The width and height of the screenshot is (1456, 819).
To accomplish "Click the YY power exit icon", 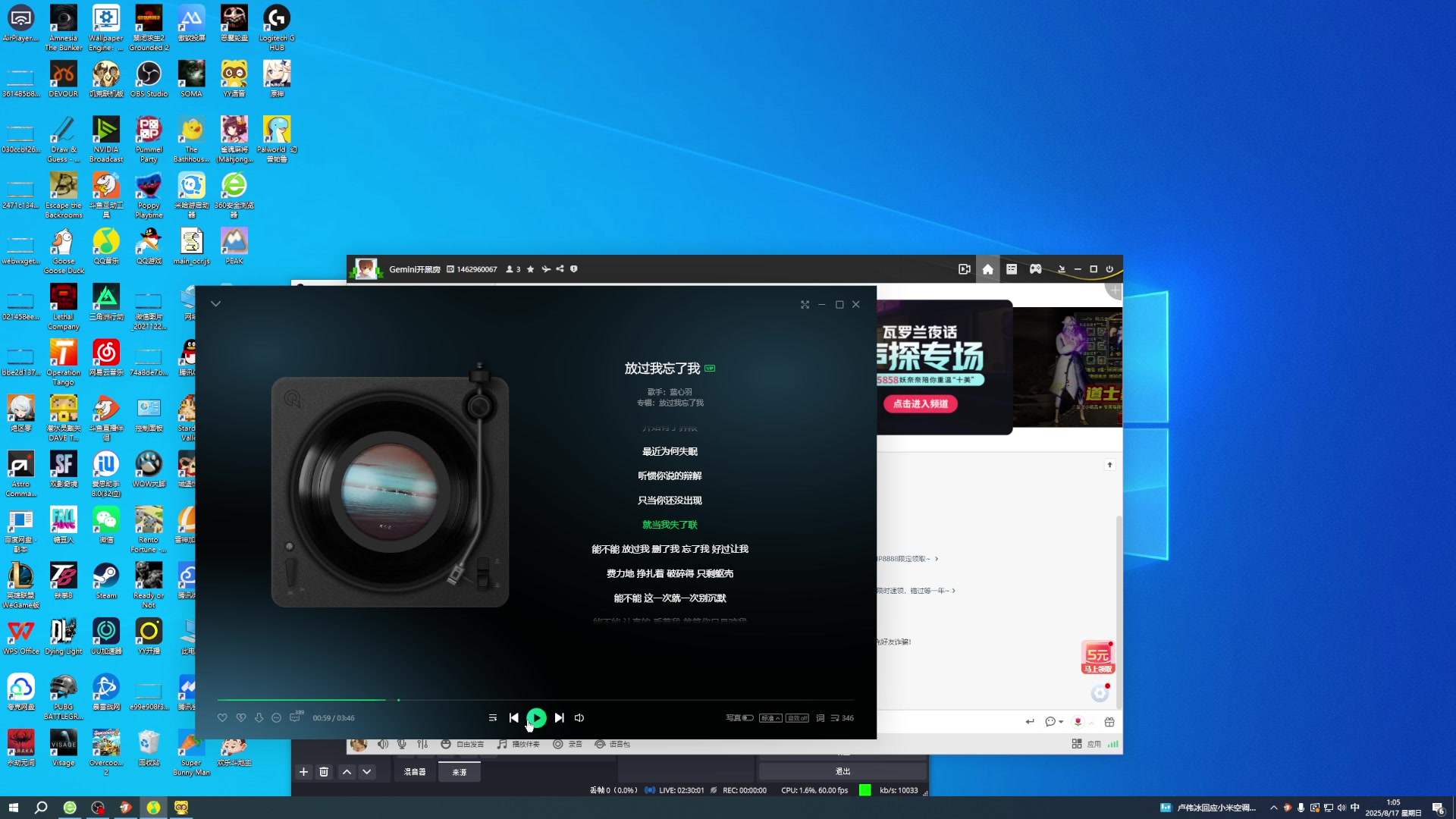I will [x=1109, y=269].
